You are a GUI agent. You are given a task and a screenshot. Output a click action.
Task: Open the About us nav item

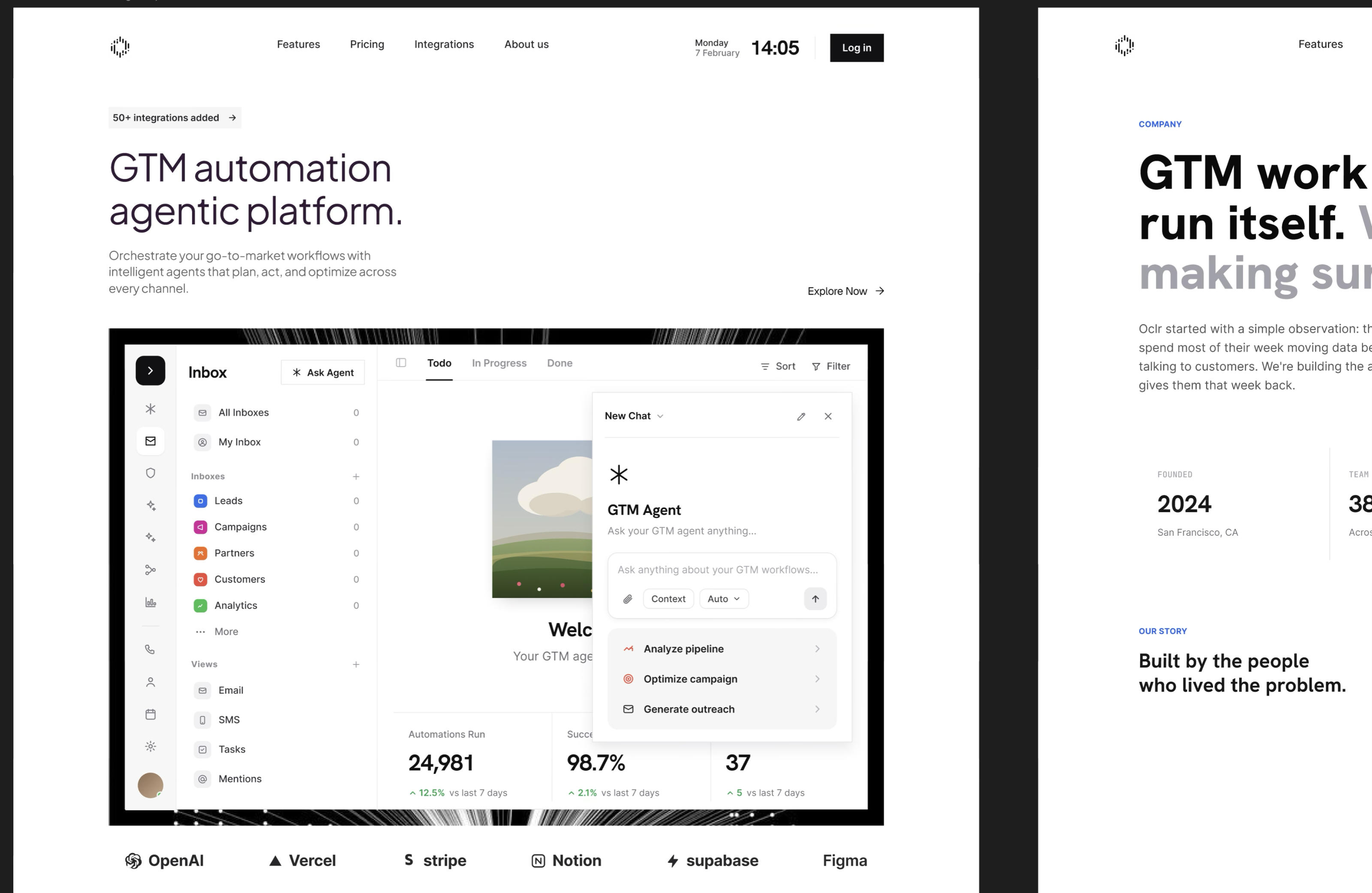[x=527, y=45]
